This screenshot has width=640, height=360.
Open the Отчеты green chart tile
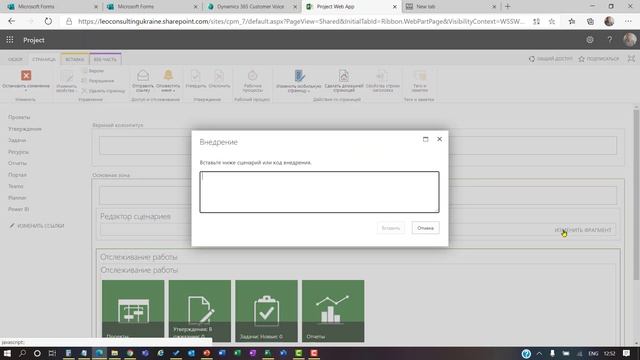(333, 311)
